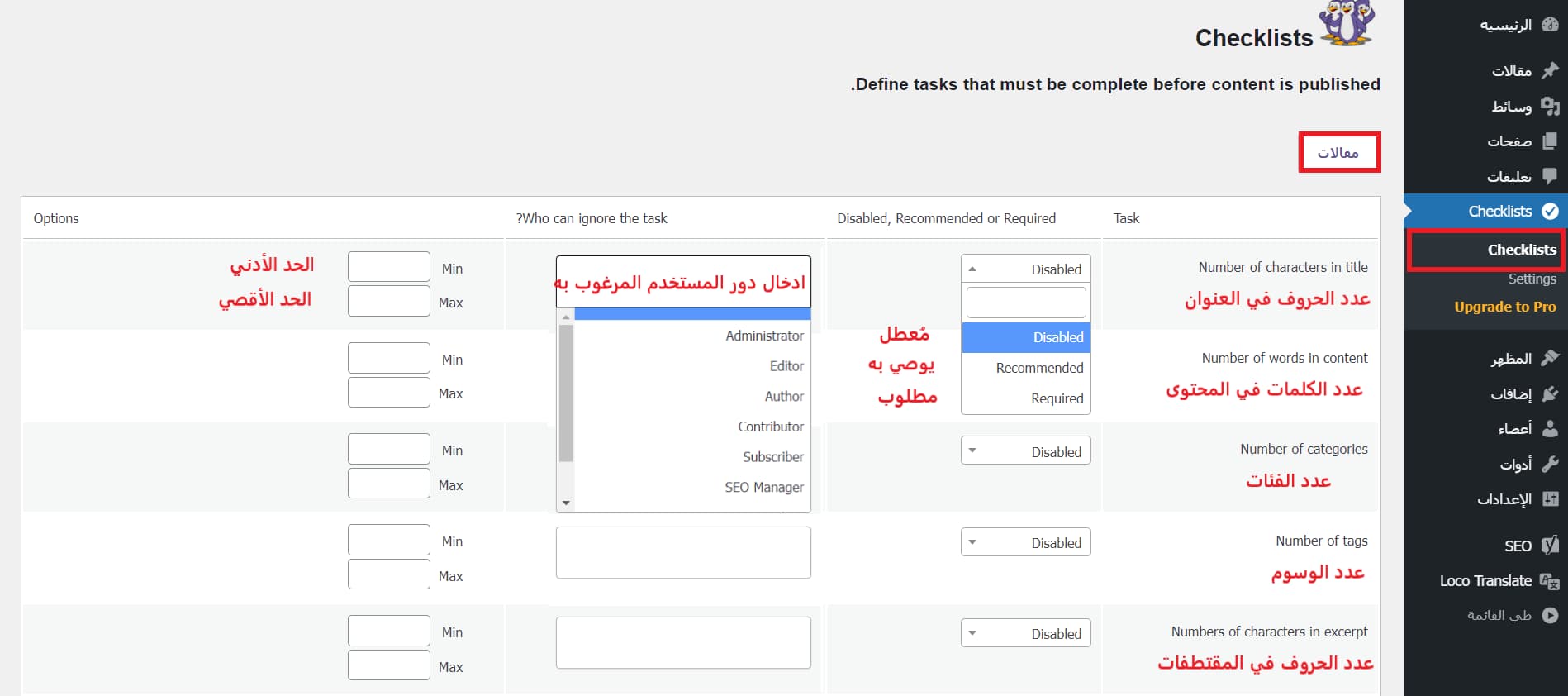Open the media library icon
Viewport: 1568px width, 696px height.
pos(1550,107)
